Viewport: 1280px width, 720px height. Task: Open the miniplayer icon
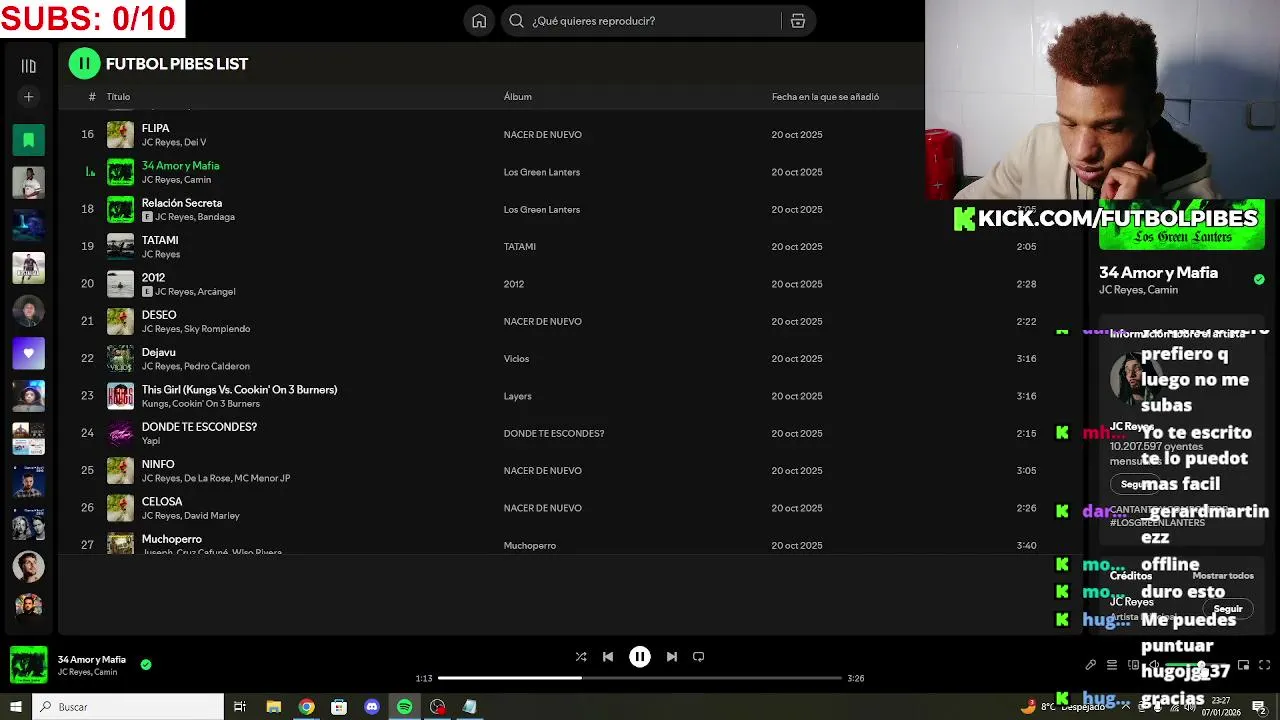coord(1244,665)
